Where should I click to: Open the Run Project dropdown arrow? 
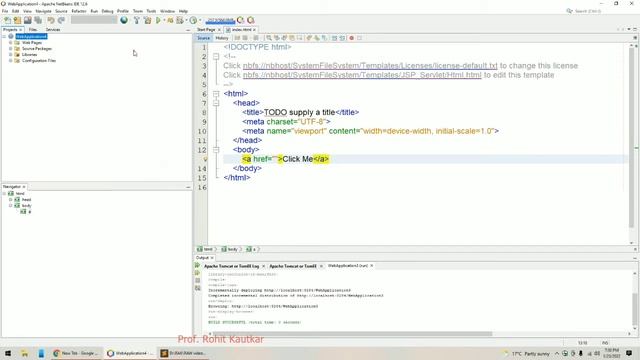pos(164,20)
